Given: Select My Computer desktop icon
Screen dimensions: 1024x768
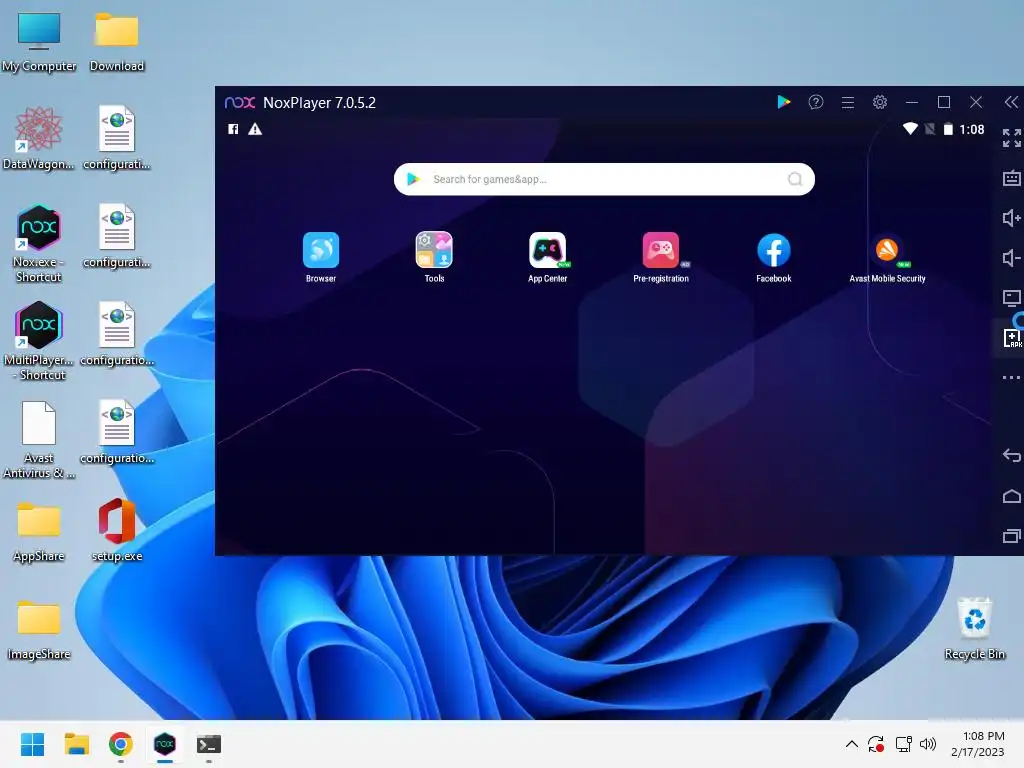Looking at the screenshot, I should (x=39, y=42).
